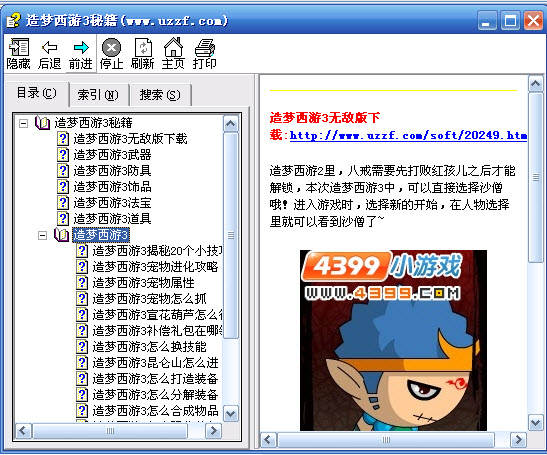Select the 造梦西游3无敌版下载 topic
Image resolution: width=547 pixels, height=455 pixels.
pyautogui.click(x=130, y=139)
